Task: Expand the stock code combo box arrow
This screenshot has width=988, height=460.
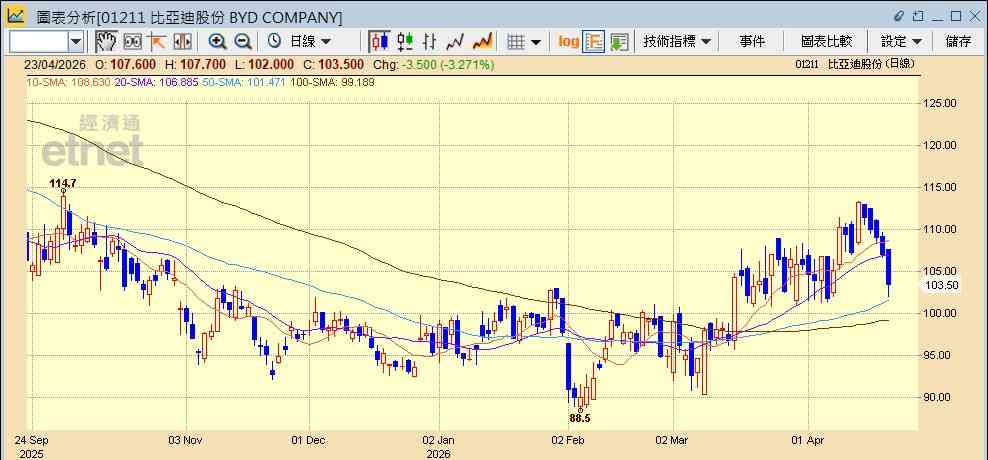Action: (76, 42)
